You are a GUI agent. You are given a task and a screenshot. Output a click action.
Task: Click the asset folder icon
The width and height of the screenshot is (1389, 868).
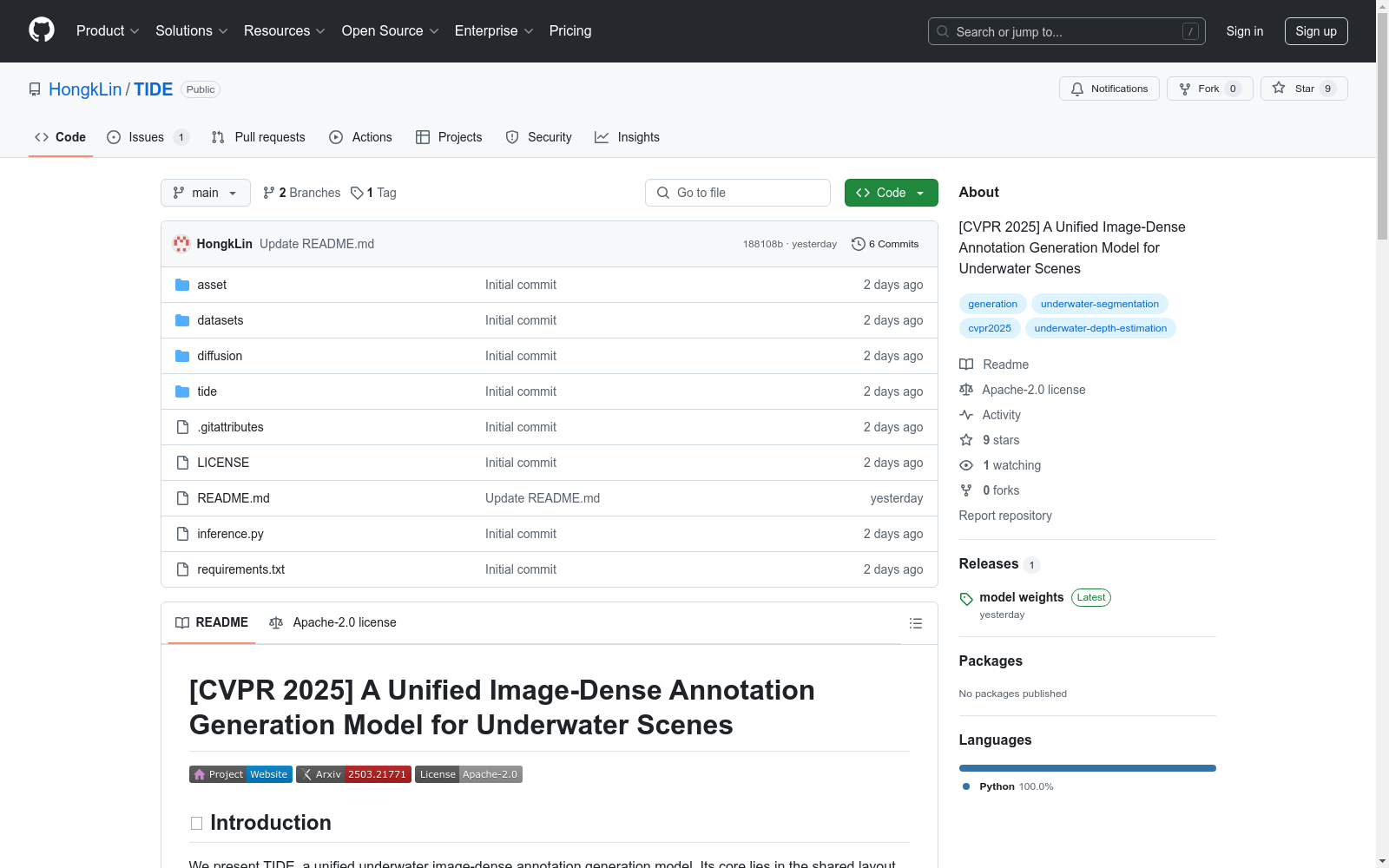(182, 285)
